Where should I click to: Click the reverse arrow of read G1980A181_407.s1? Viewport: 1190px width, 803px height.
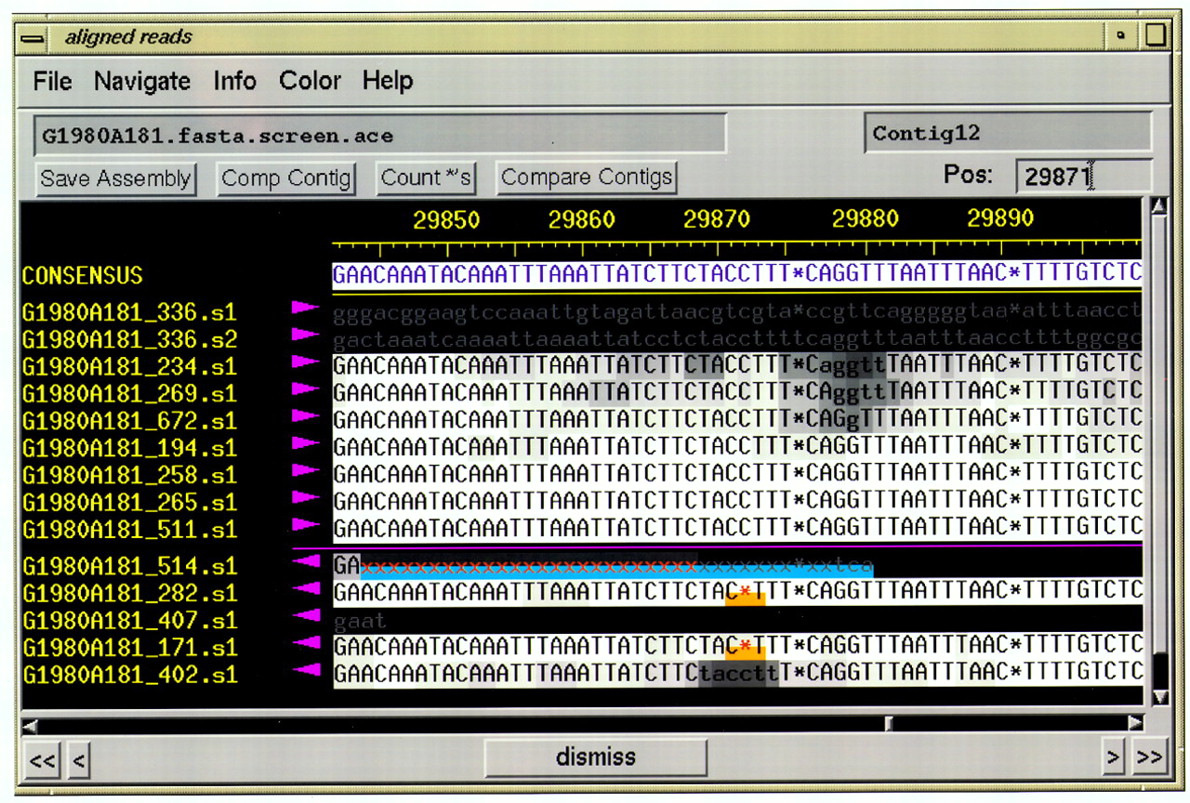[306, 616]
